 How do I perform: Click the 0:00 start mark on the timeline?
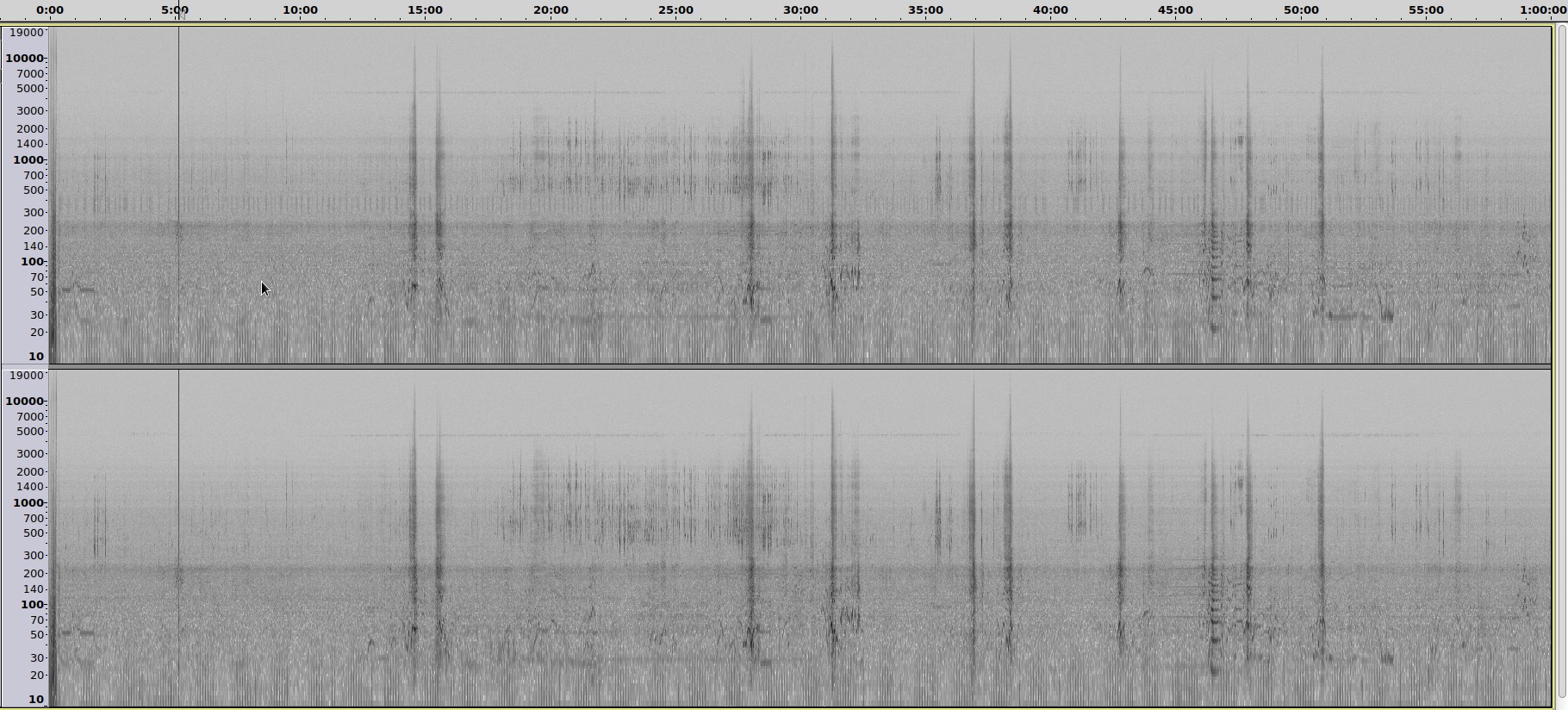pos(50,10)
